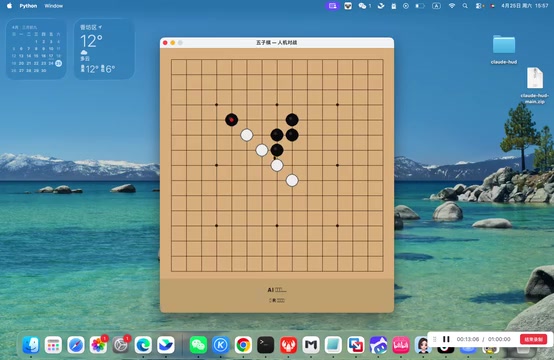Open the calendar widget
The width and height of the screenshot is (554, 360).
36,49
